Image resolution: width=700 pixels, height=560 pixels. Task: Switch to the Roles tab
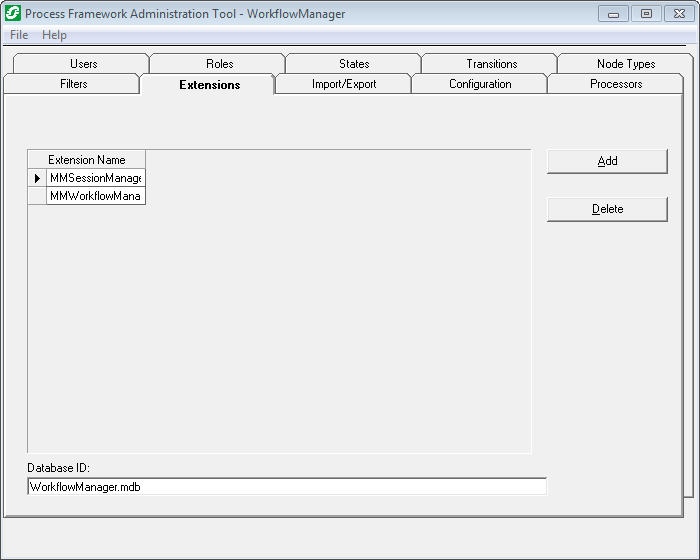click(x=220, y=64)
